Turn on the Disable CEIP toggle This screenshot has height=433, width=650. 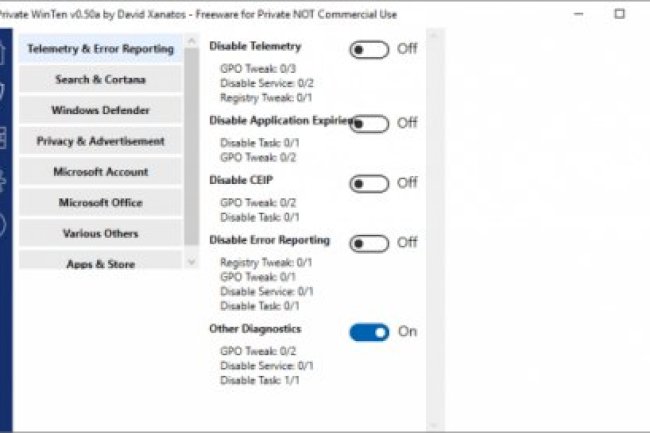pyautogui.click(x=369, y=183)
